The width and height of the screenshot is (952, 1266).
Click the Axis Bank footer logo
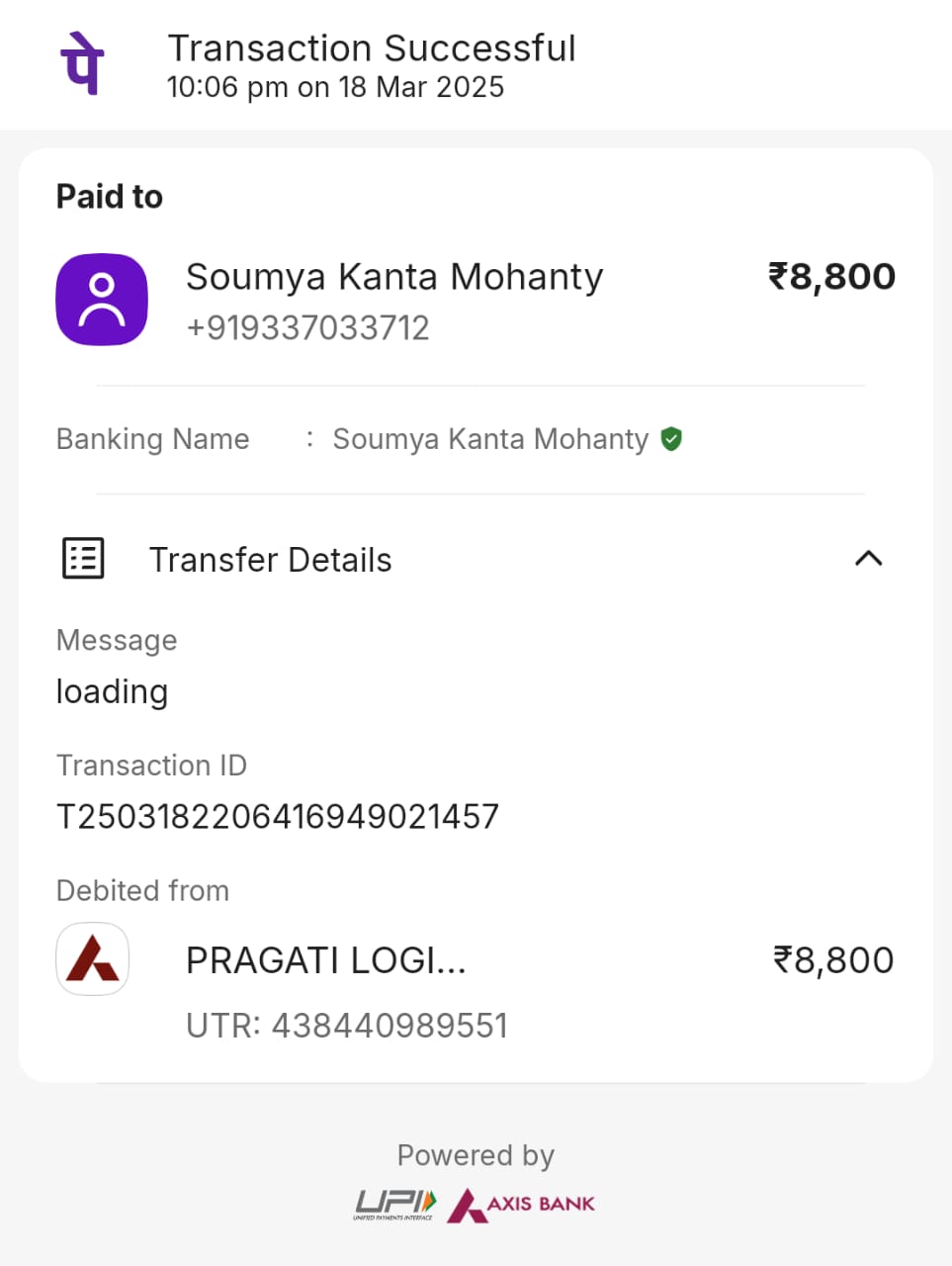tap(522, 1205)
